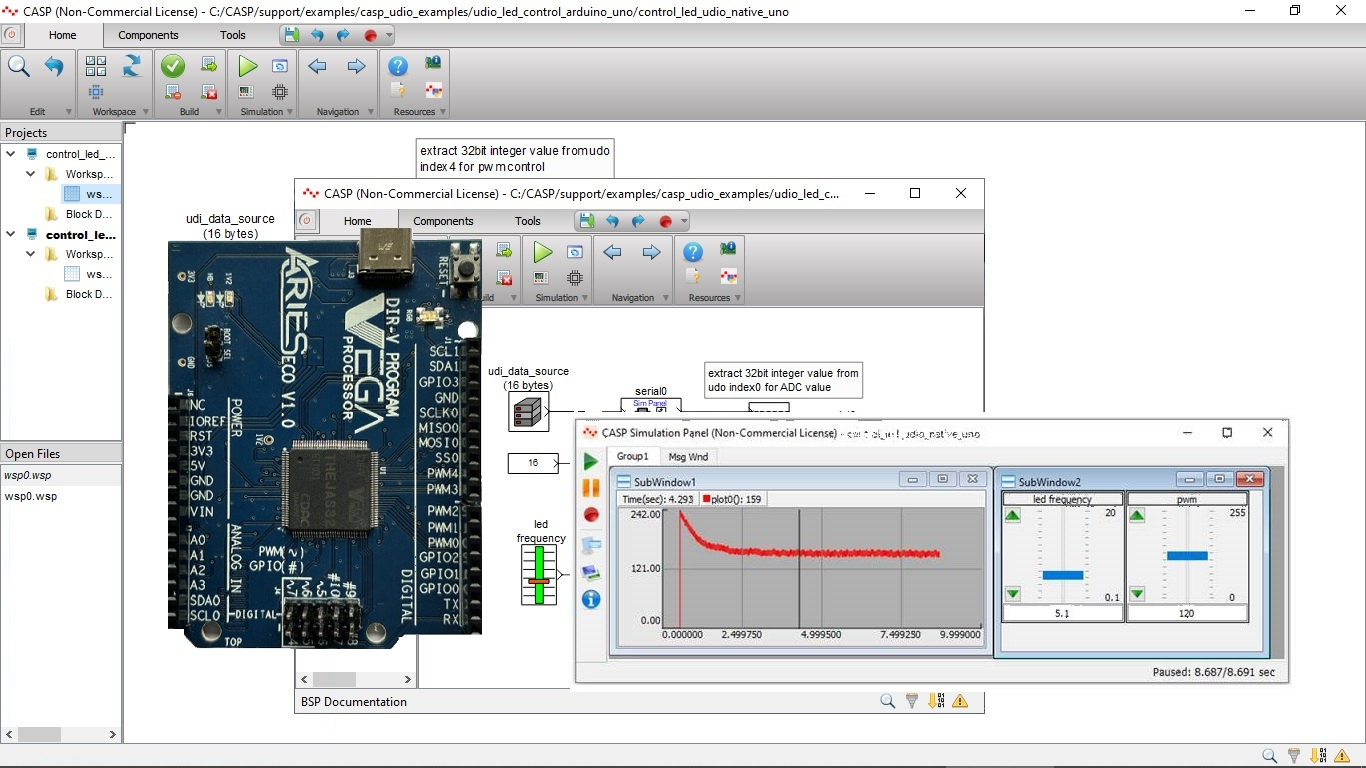Click the led frequency blue slider handle
Screen dimensions: 1366x768
point(1063,575)
